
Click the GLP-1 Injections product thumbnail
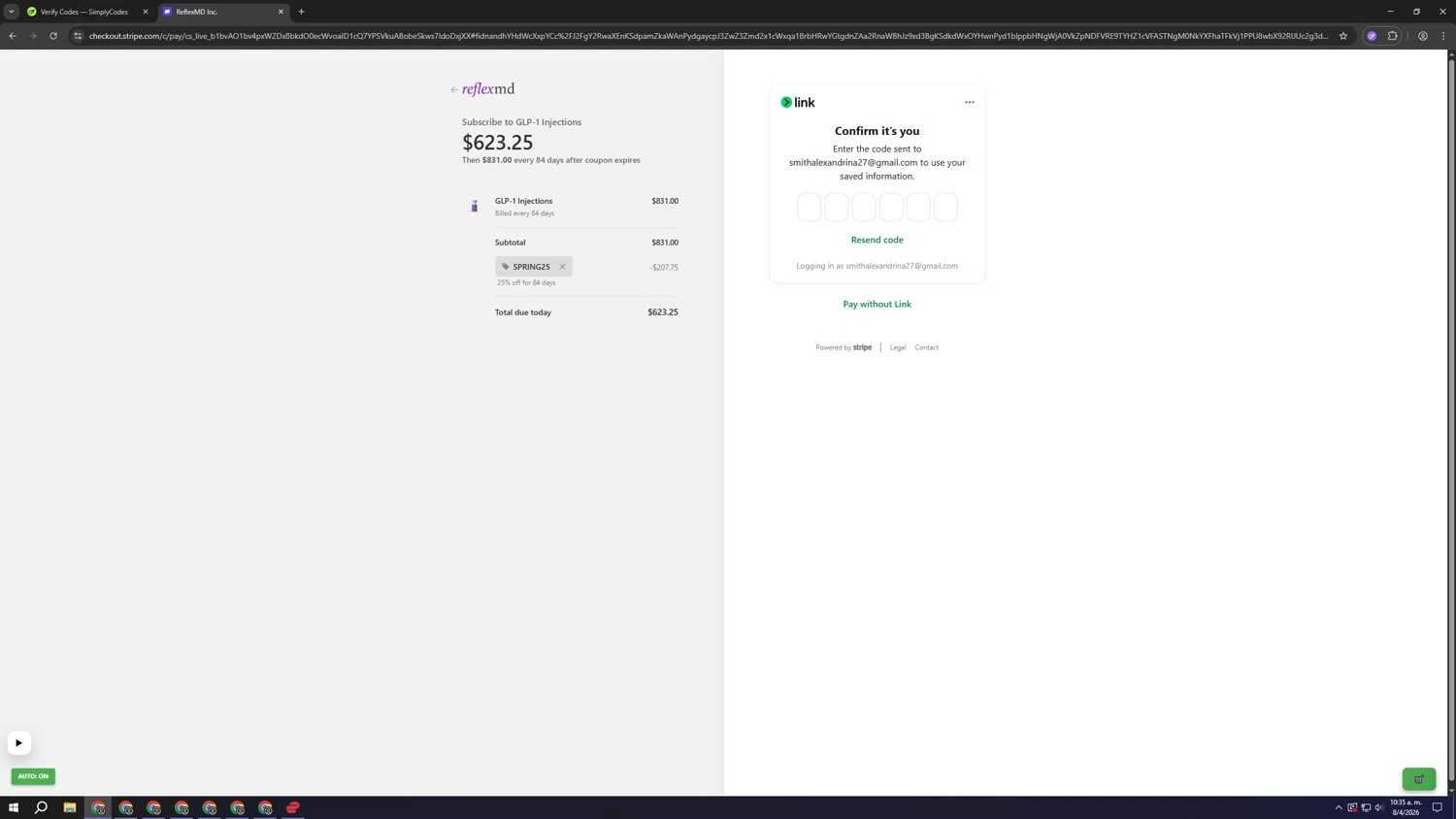[475, 206]
